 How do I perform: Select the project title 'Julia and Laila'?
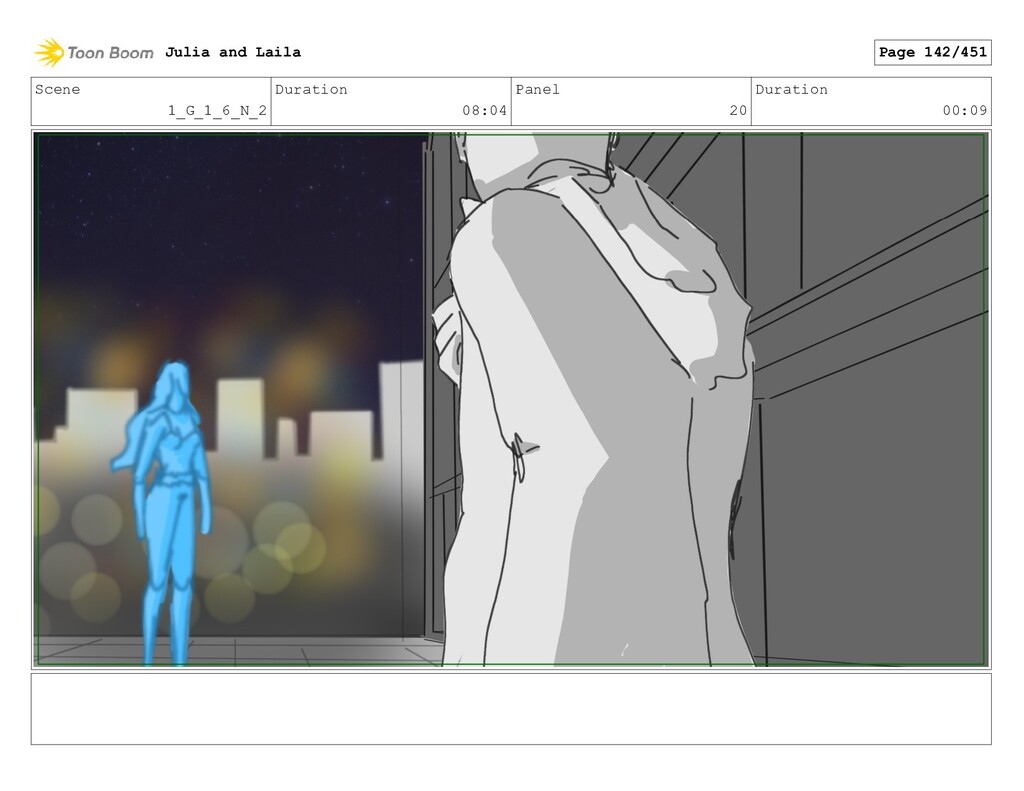(232, 52)
